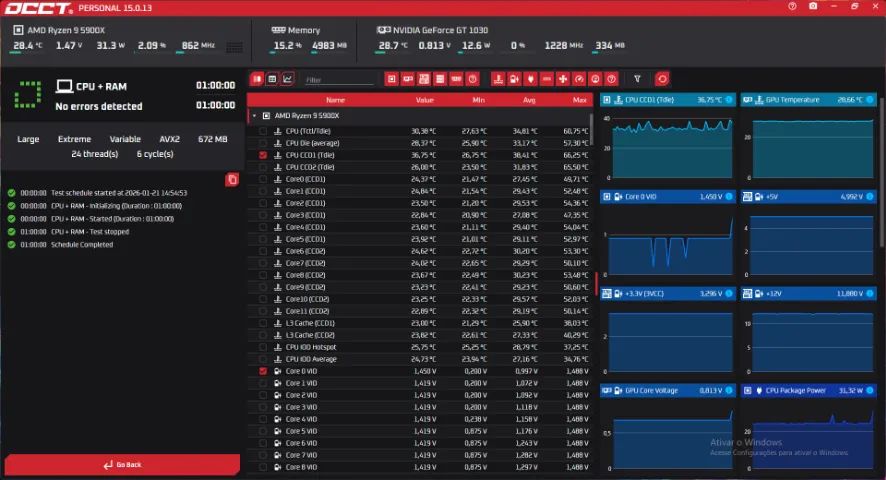Click the info circle on +12V graph
Viewport: 886px width, 480px height.
tap(870, 293)
